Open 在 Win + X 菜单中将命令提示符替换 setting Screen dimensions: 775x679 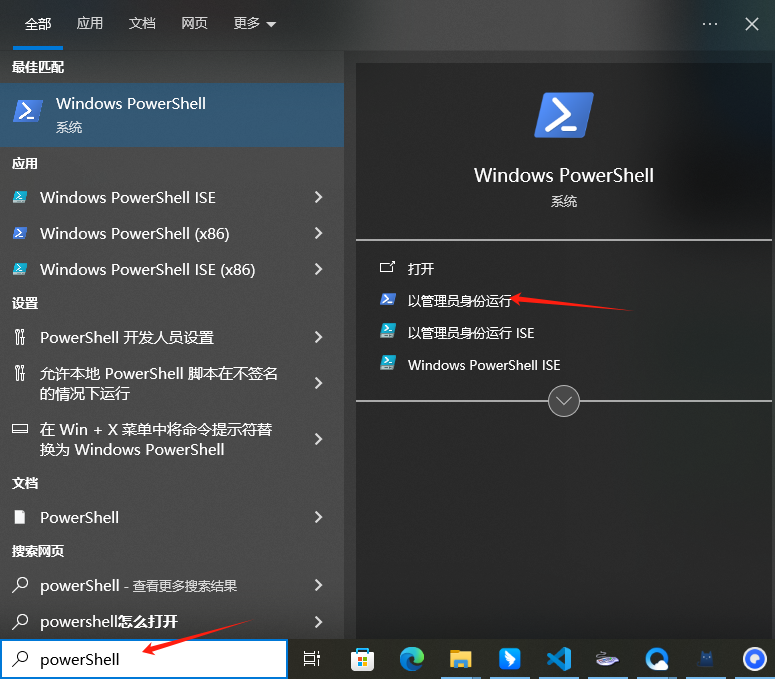click(172, 439)
